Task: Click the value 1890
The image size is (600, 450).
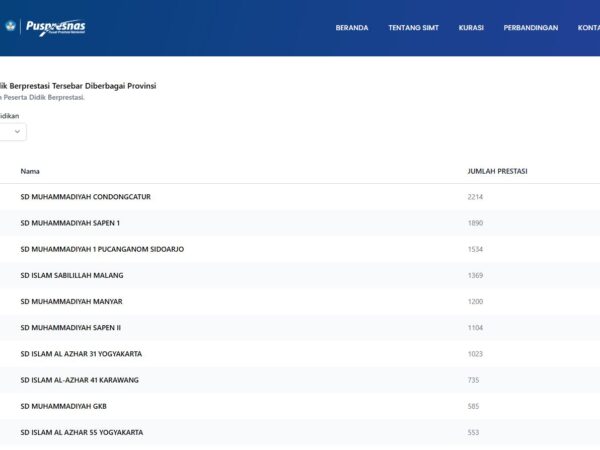Action: click(475, 223)
